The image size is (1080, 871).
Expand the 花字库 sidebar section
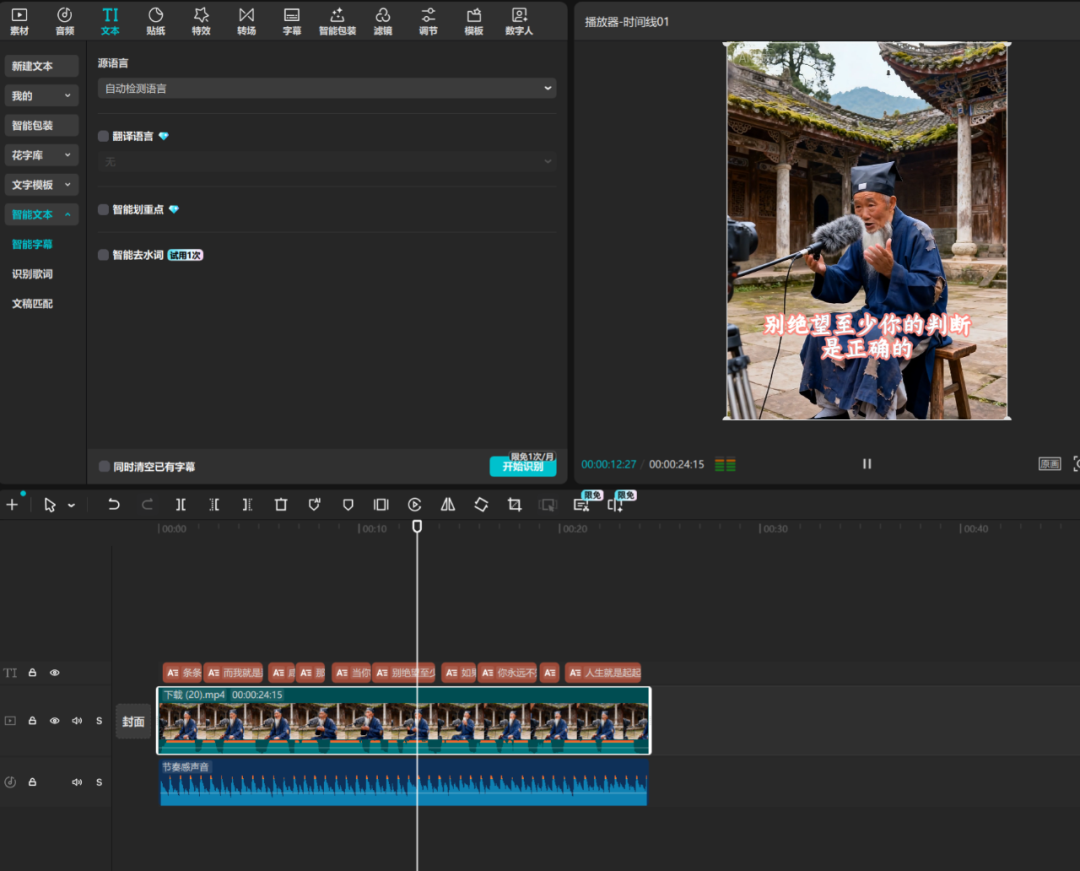(41, 156)
